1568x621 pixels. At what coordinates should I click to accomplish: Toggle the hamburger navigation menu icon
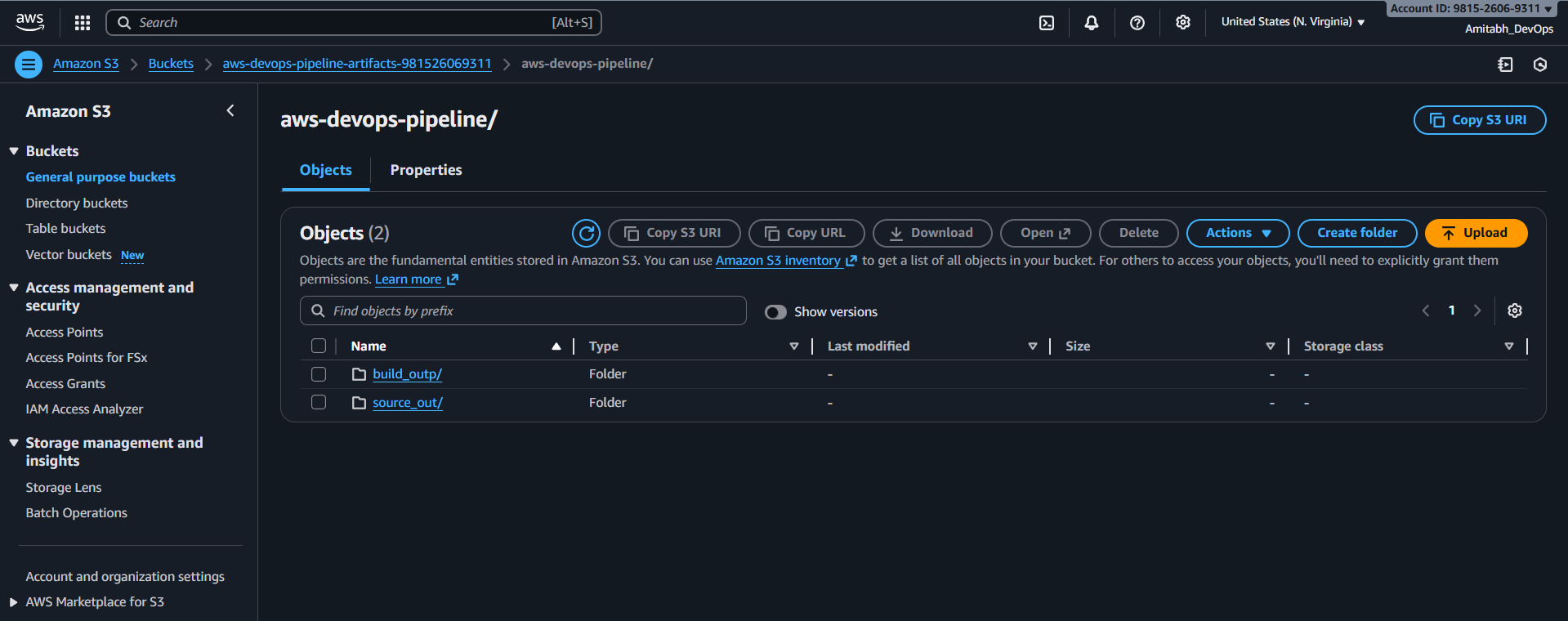29,64
